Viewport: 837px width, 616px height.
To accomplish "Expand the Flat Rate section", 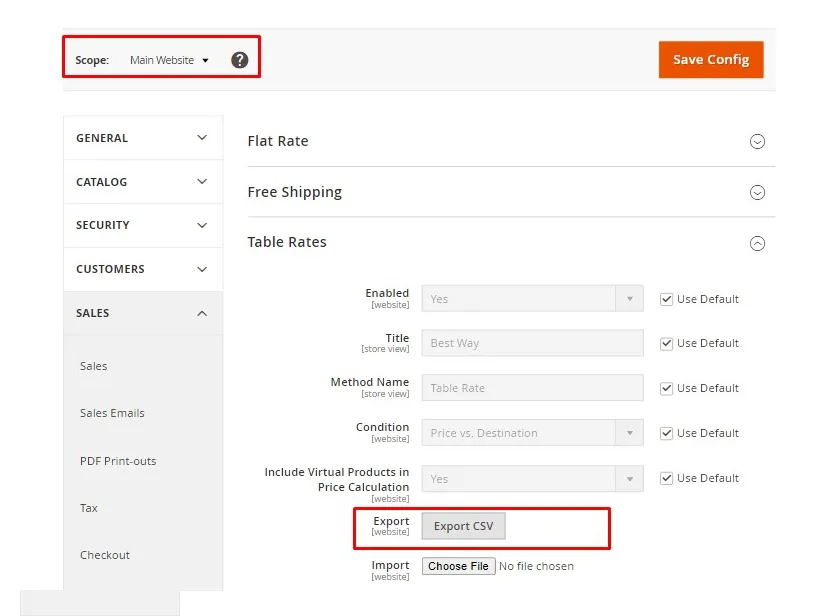I will pos(757,142).
